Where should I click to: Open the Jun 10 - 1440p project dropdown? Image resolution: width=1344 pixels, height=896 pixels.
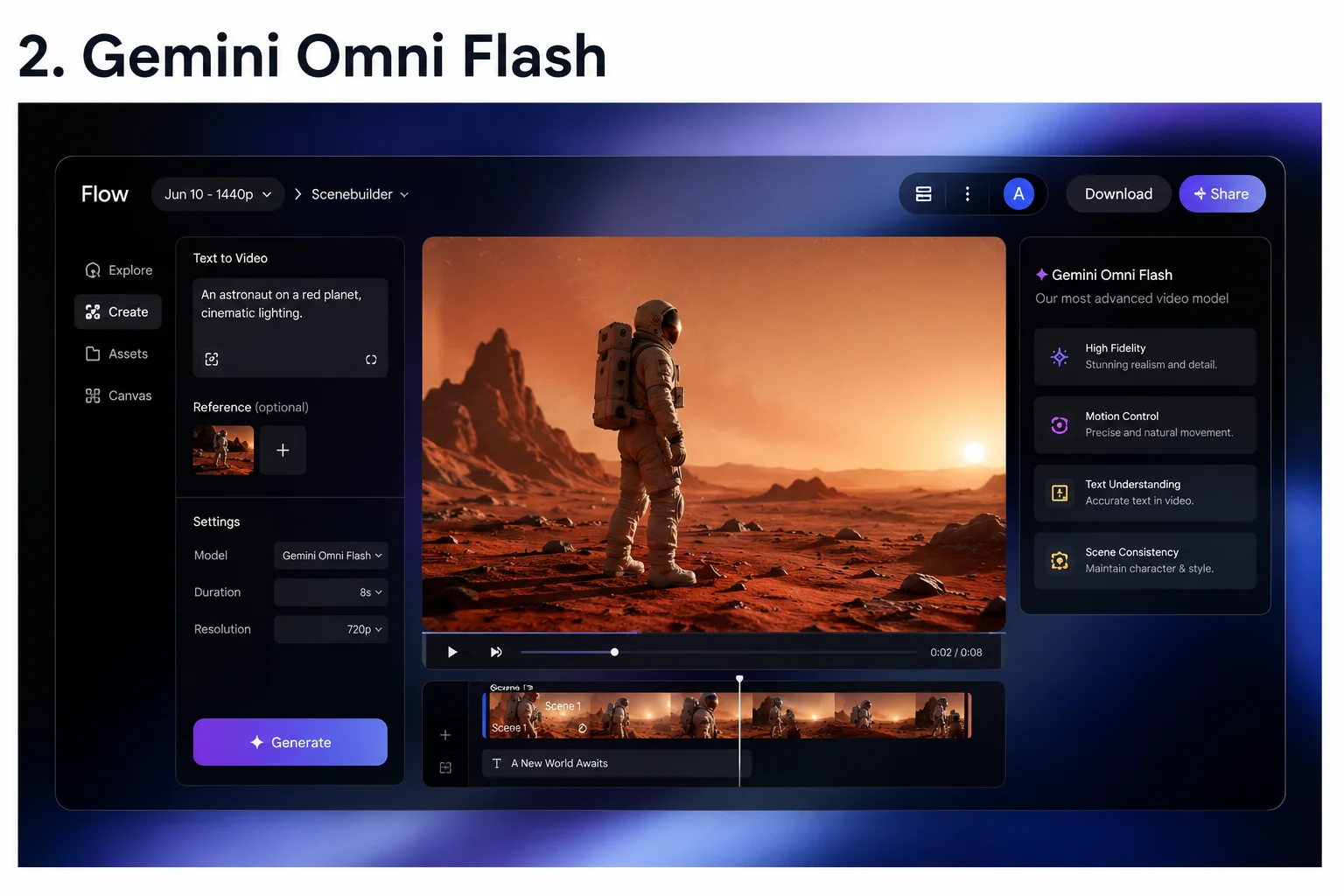[218, 194]
